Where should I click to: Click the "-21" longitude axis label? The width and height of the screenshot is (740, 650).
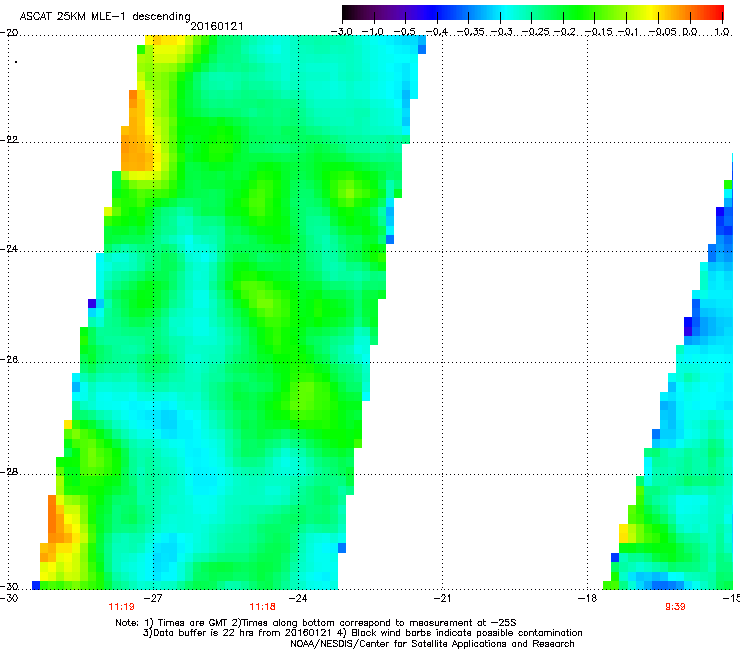pos(442,599)
